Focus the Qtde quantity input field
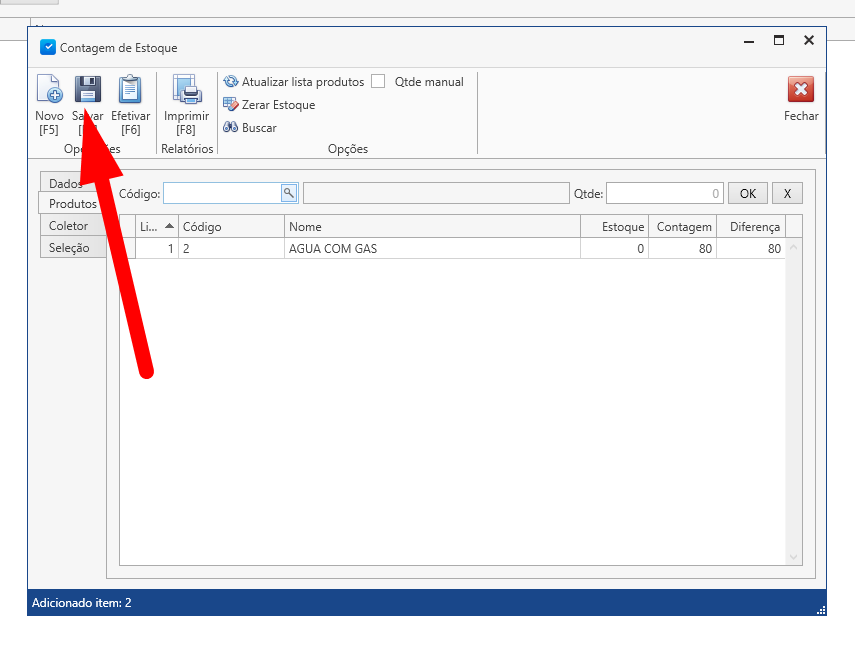855x648 pixels. pyautogui.click(x=663, y=194)
